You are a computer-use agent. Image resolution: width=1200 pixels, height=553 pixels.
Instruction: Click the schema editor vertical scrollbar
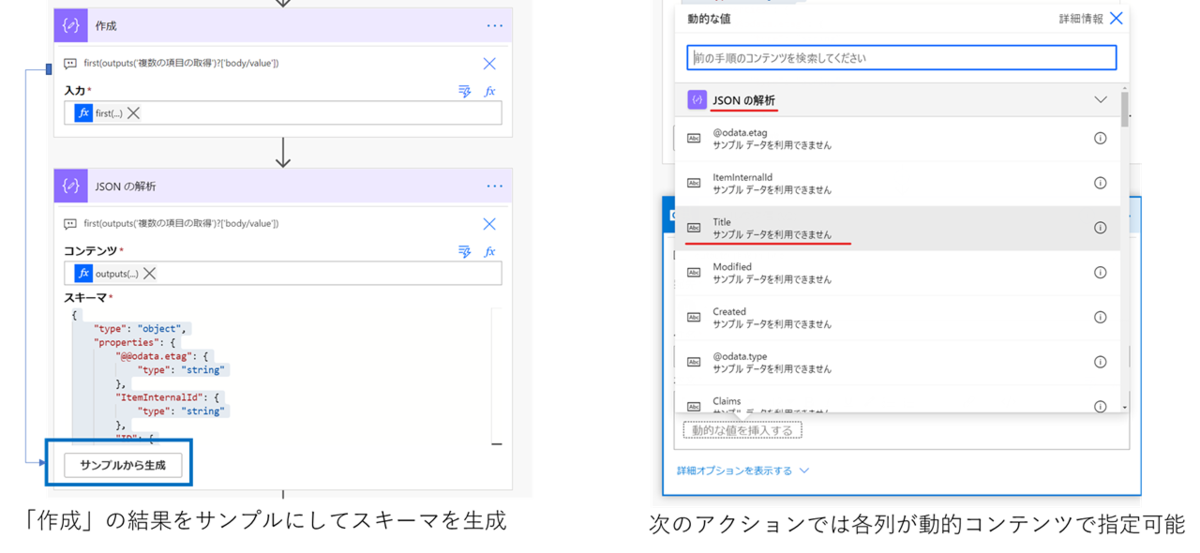click(x=497, y=378)
